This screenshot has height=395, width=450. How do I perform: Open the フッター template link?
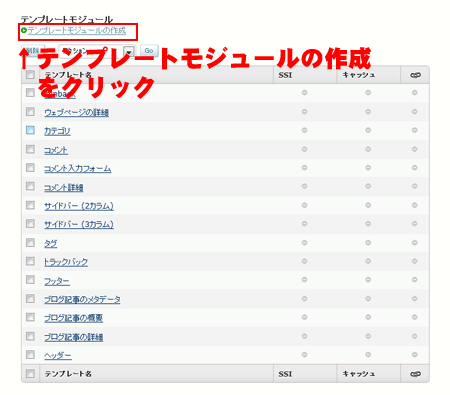coord(57,281)
